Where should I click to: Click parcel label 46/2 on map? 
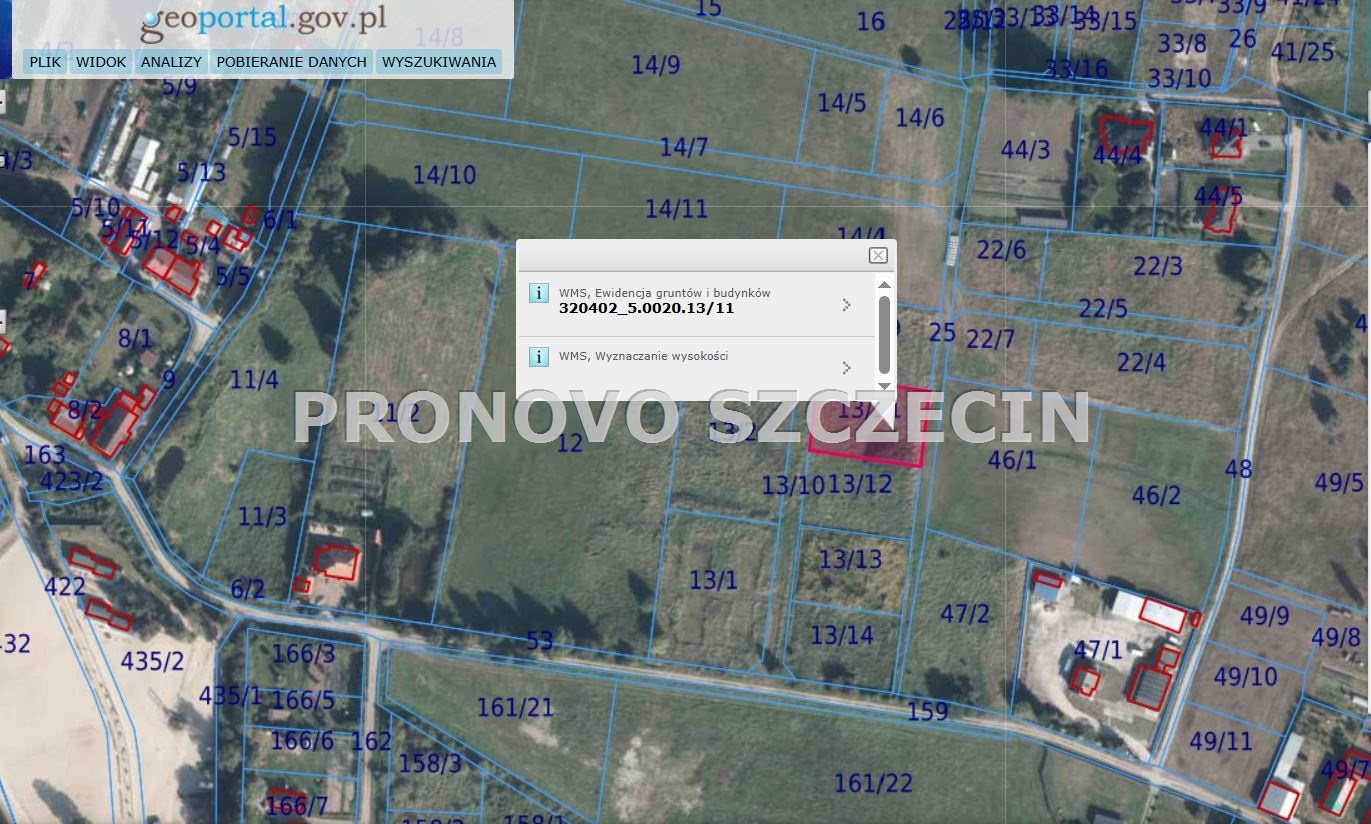(1156, 495)
